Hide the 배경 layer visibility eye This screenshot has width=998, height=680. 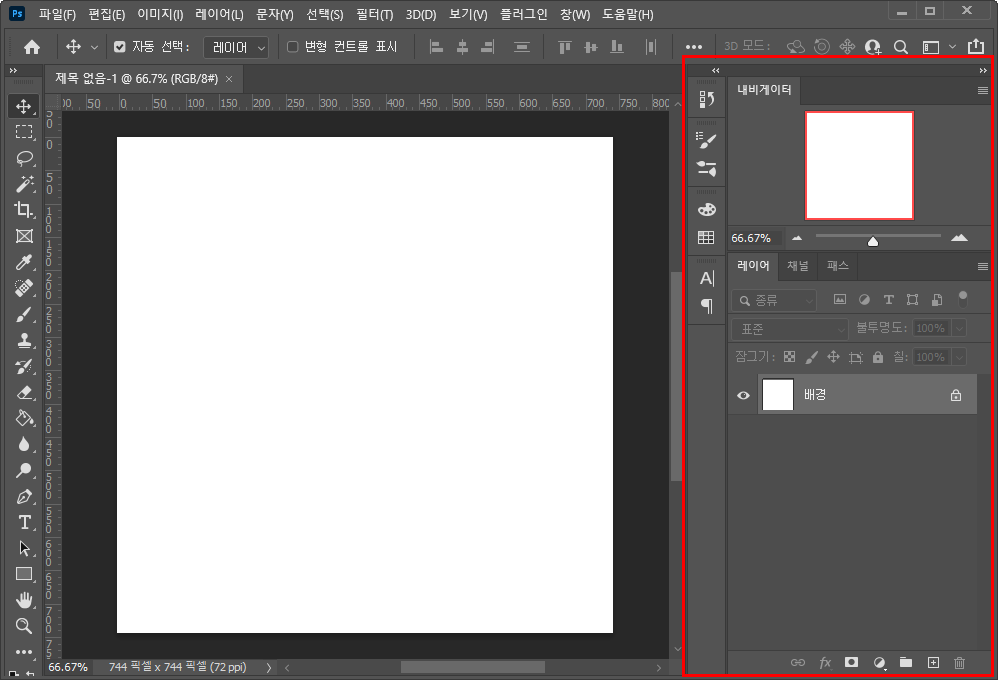coord(743,395)
